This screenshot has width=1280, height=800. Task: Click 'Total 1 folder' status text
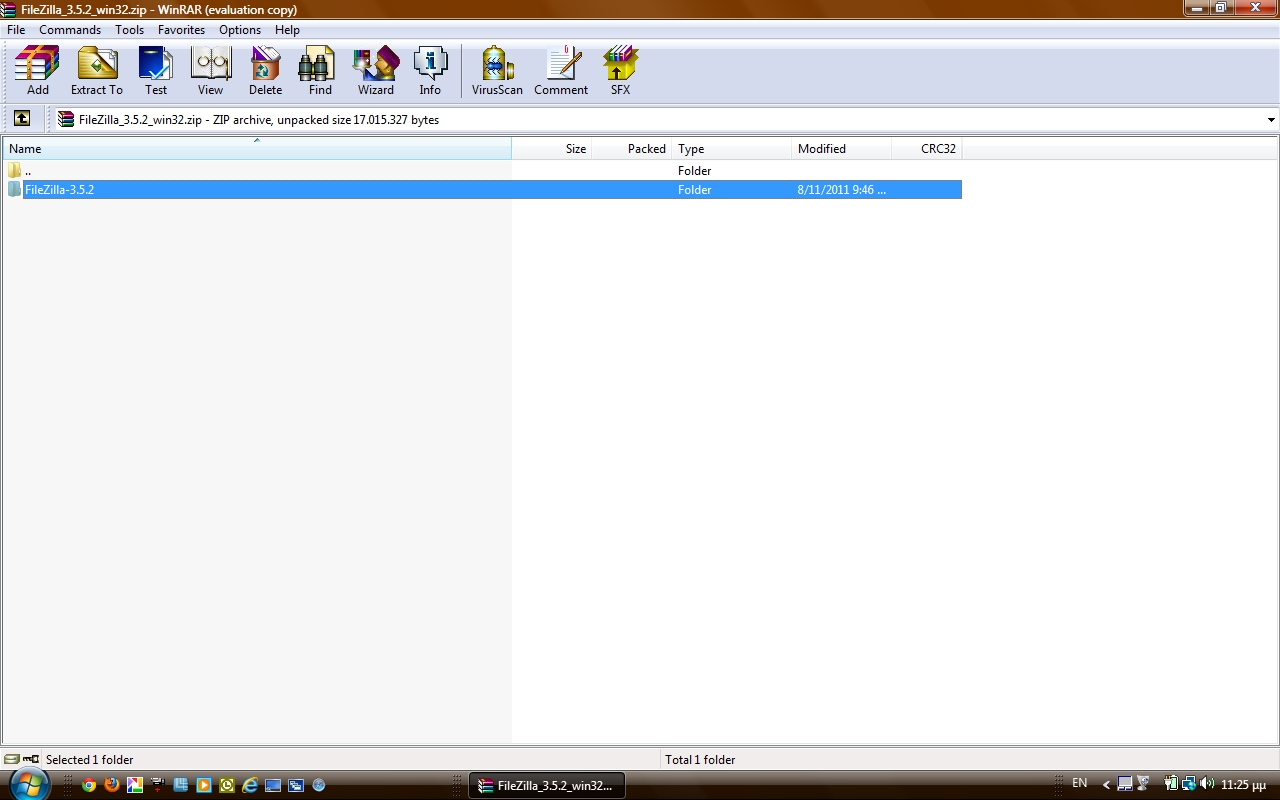click(x=700, y=760)
